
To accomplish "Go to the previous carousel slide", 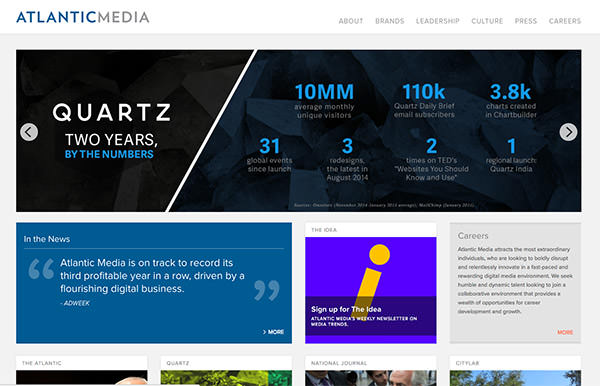I will click(29, 132).
